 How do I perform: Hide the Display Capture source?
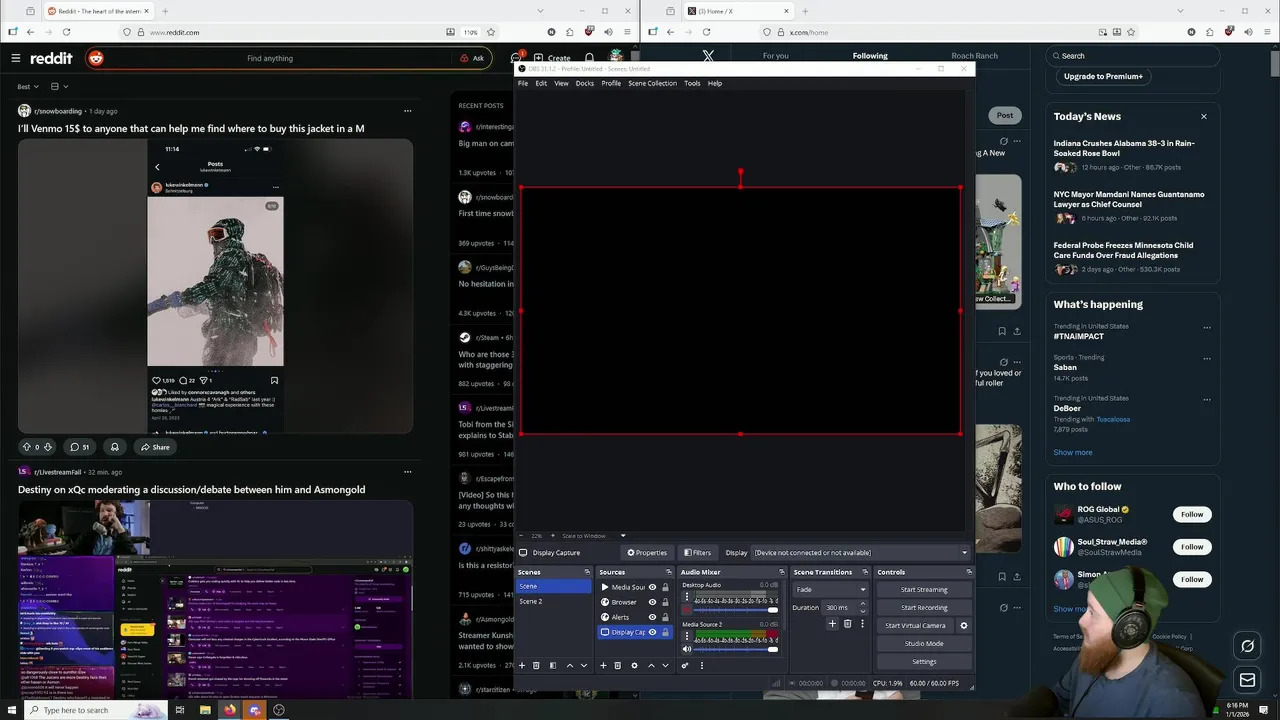652,632
